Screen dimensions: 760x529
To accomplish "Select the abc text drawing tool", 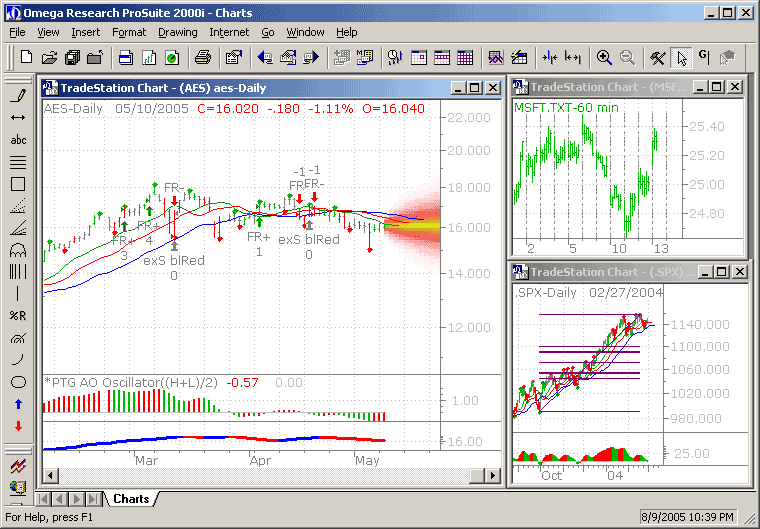I will (x=18, y=140).
